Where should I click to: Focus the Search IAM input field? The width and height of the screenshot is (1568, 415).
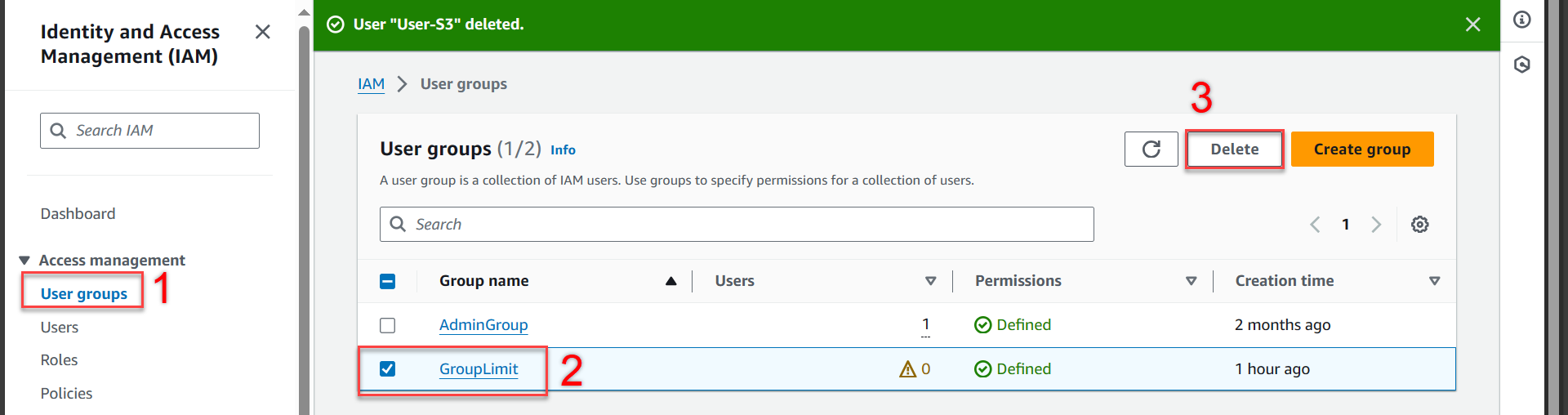pyautogui.click(x=149, y=131)
